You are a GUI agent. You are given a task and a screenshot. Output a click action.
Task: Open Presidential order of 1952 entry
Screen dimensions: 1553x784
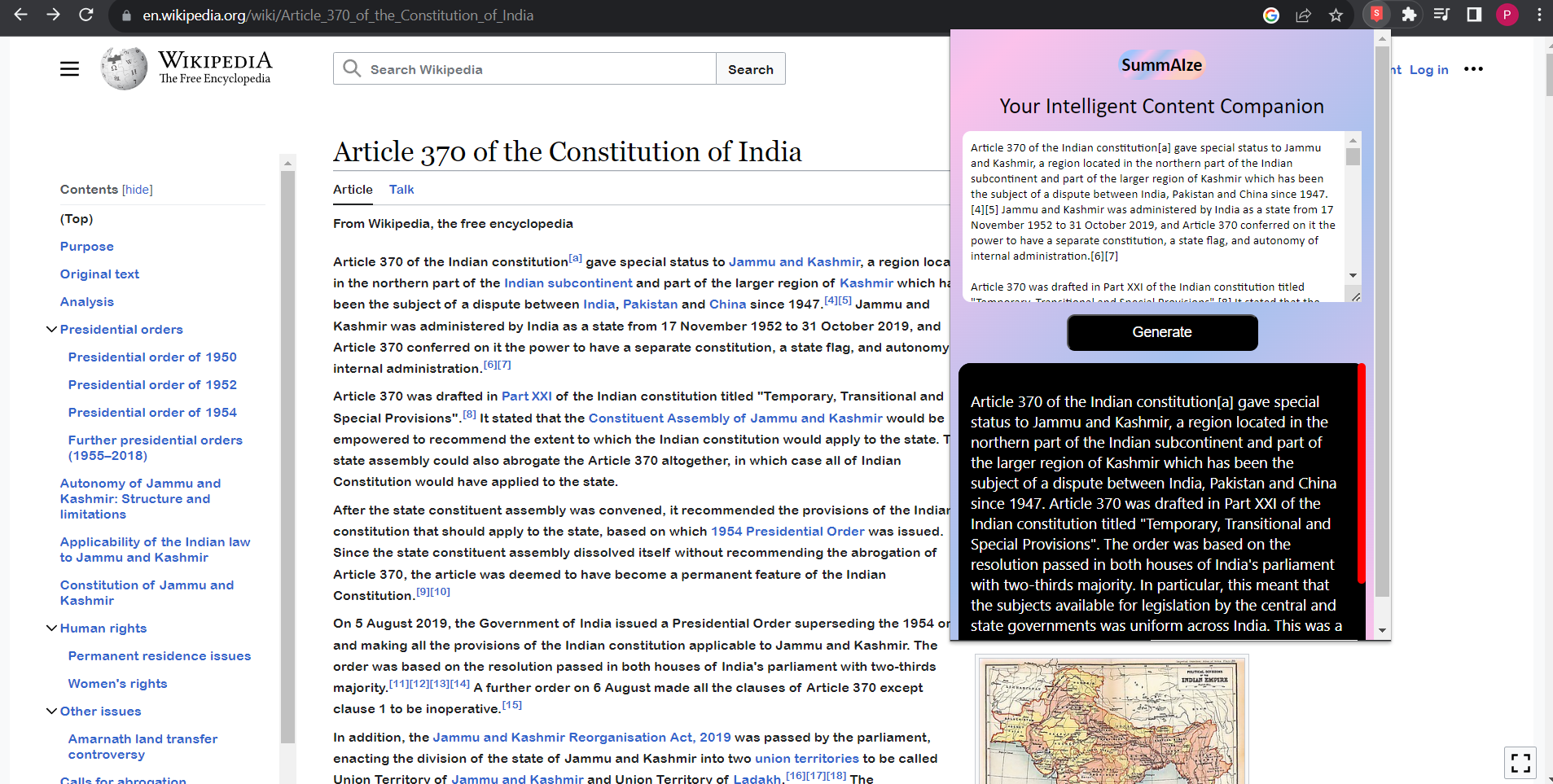click(x=152, y=385)
